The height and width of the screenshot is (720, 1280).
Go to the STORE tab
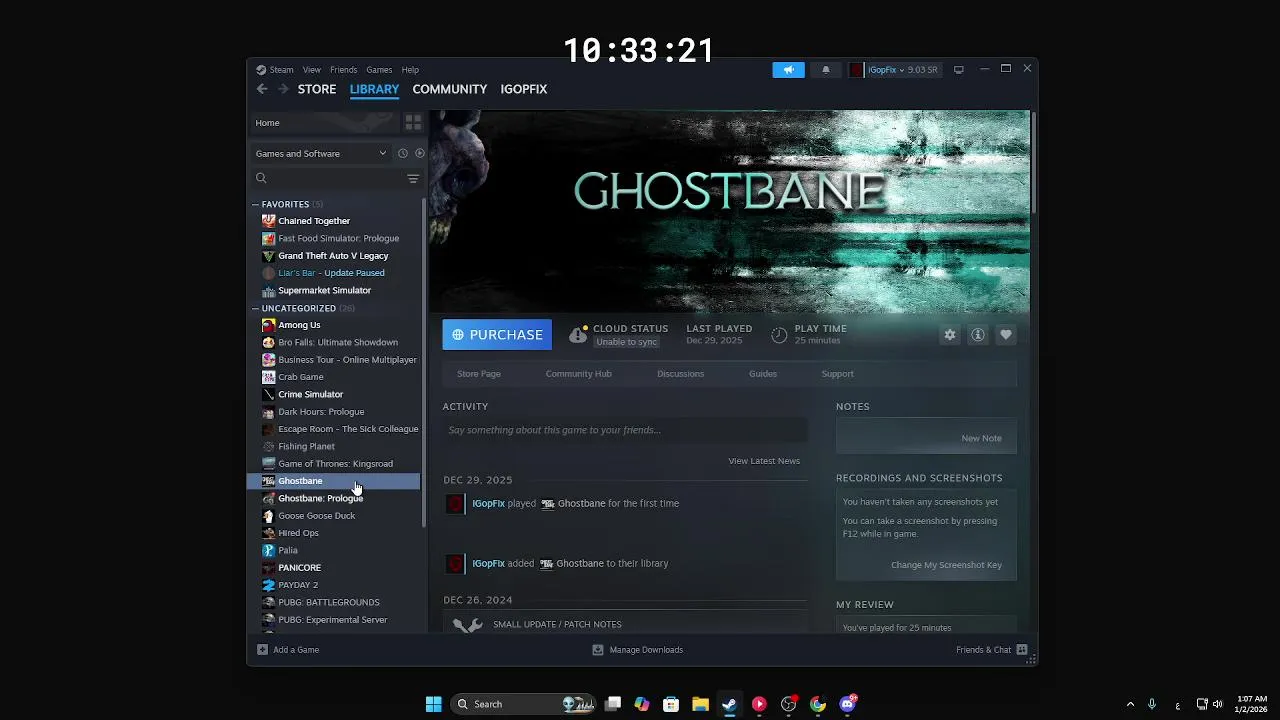(317, 89)
